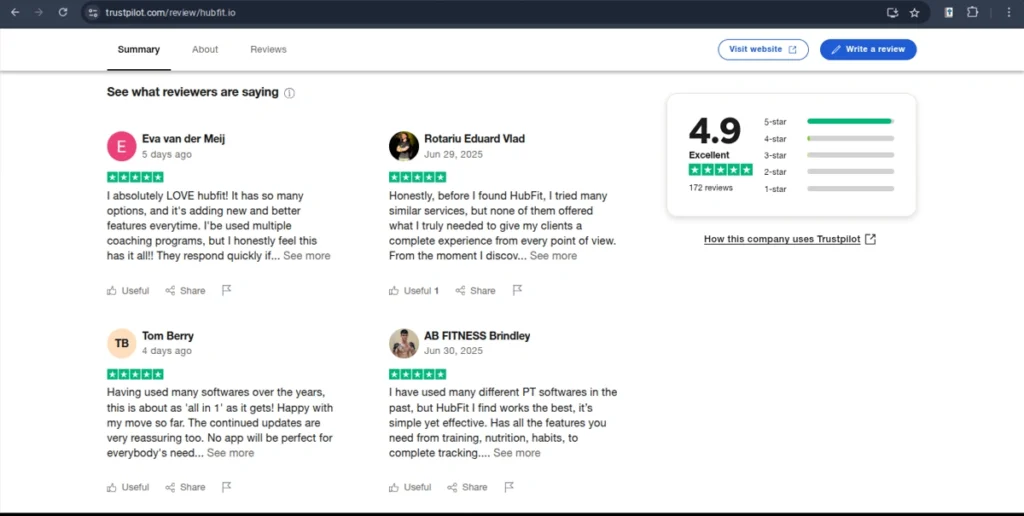Click the browser forward arrow
This screenshot has width=1024, height=516.
(39, 12)
